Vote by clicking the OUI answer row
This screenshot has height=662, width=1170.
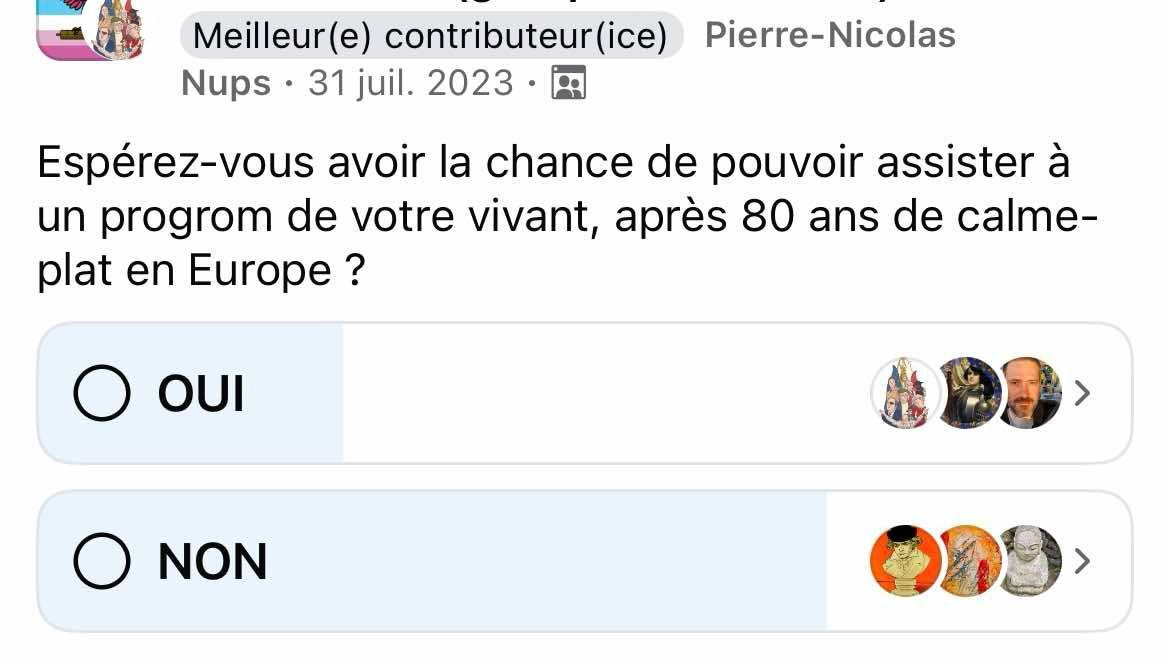click(x=500, y=393)
